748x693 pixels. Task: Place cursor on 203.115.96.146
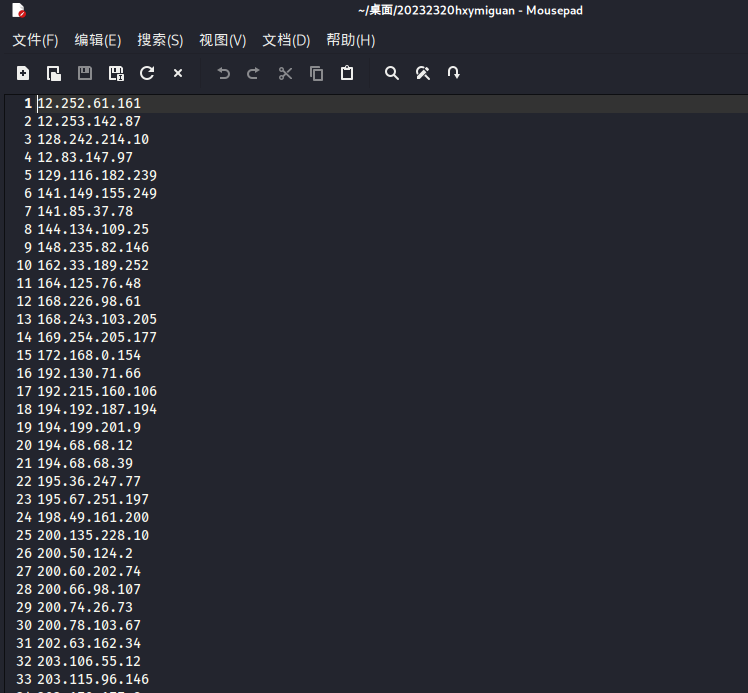[93, 680]
